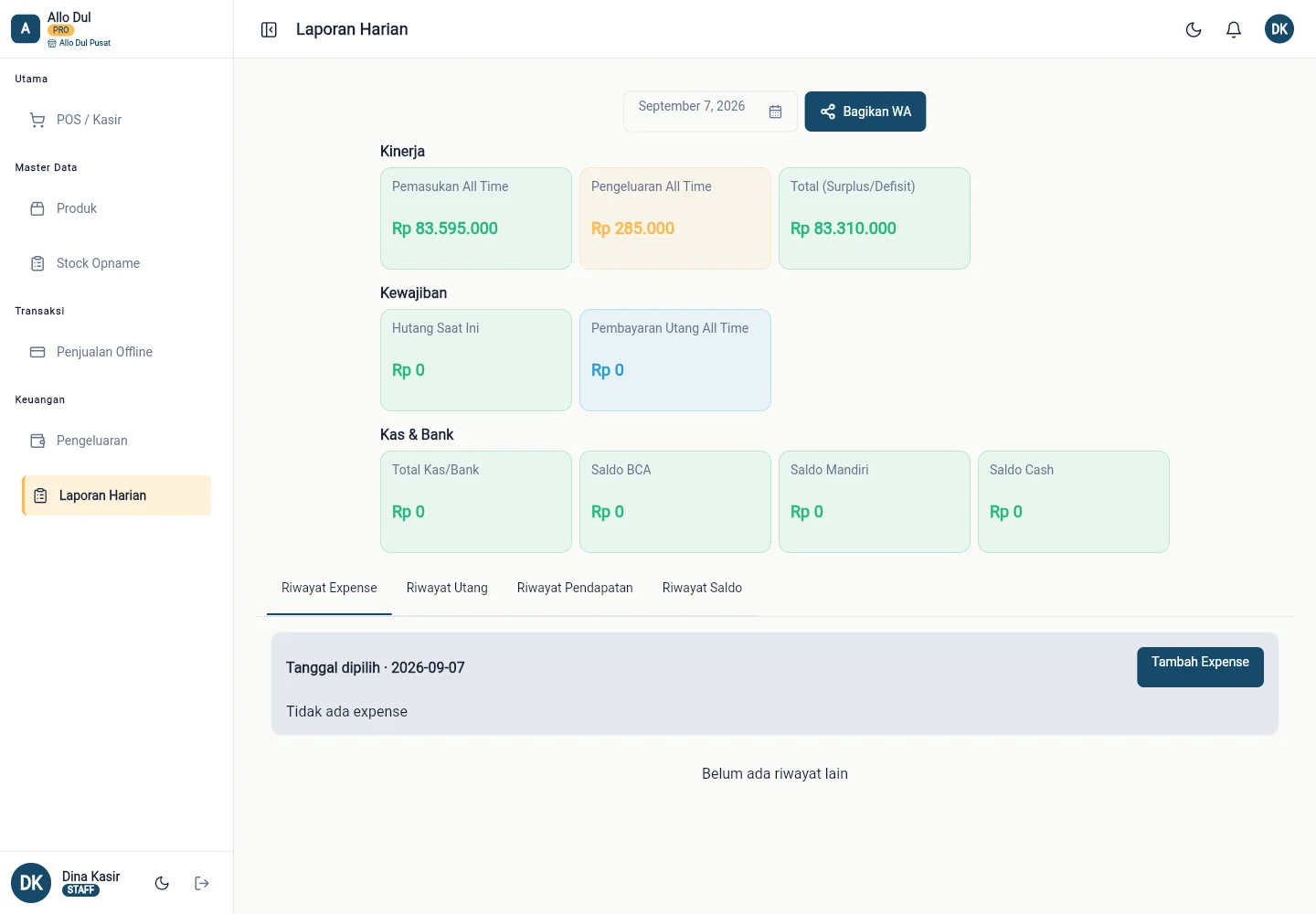Click the Pengeluaran wallet icon

click(x=37, y=441)
